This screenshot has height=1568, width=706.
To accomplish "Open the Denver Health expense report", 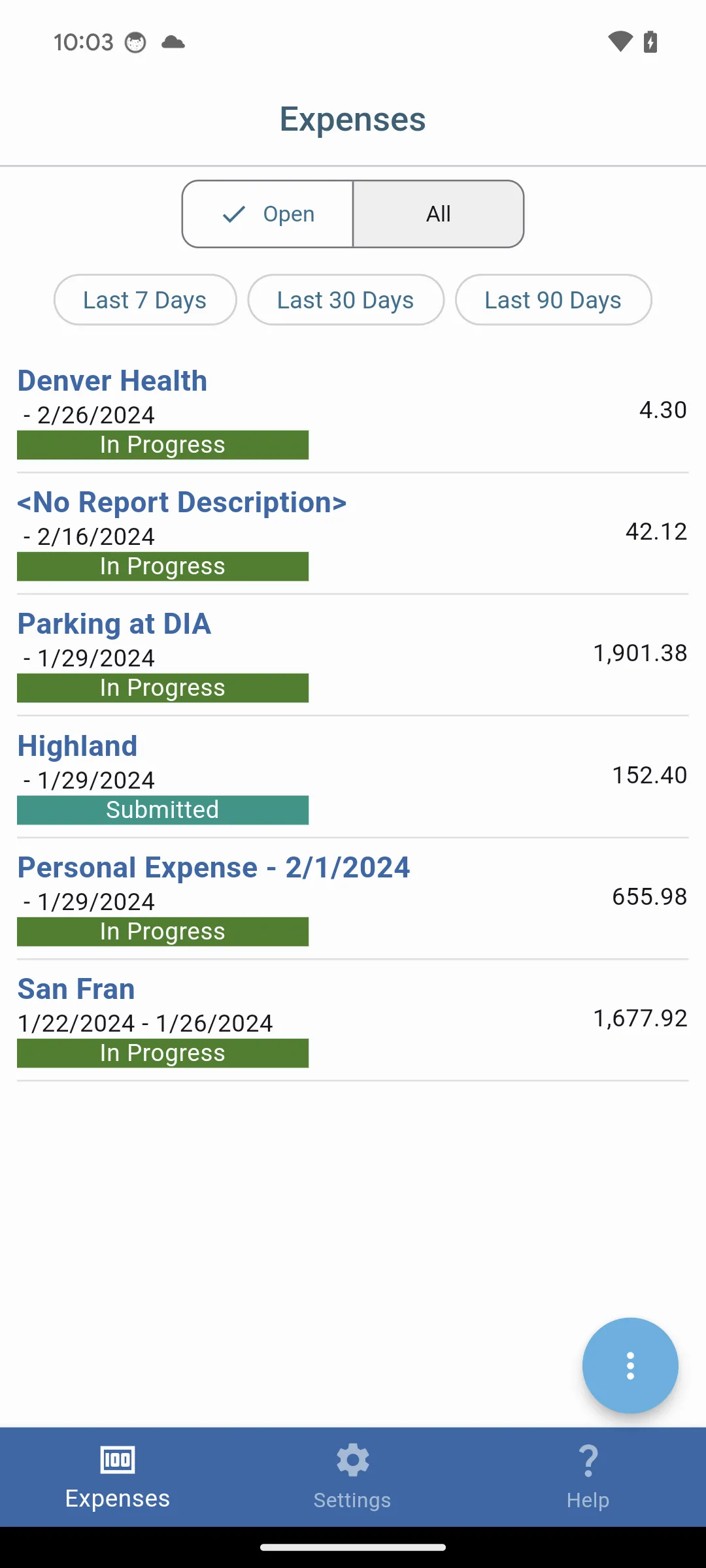I will point(112,381).
